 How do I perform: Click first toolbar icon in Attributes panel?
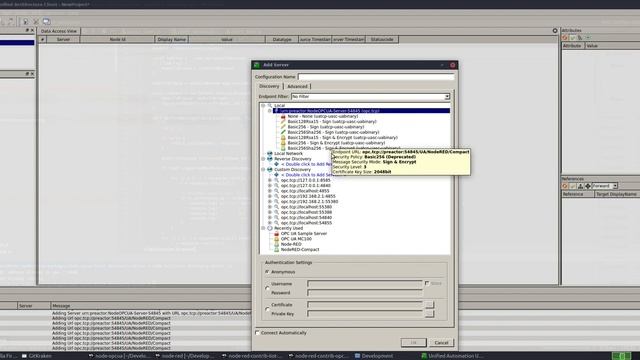click(x=565, y=38)
